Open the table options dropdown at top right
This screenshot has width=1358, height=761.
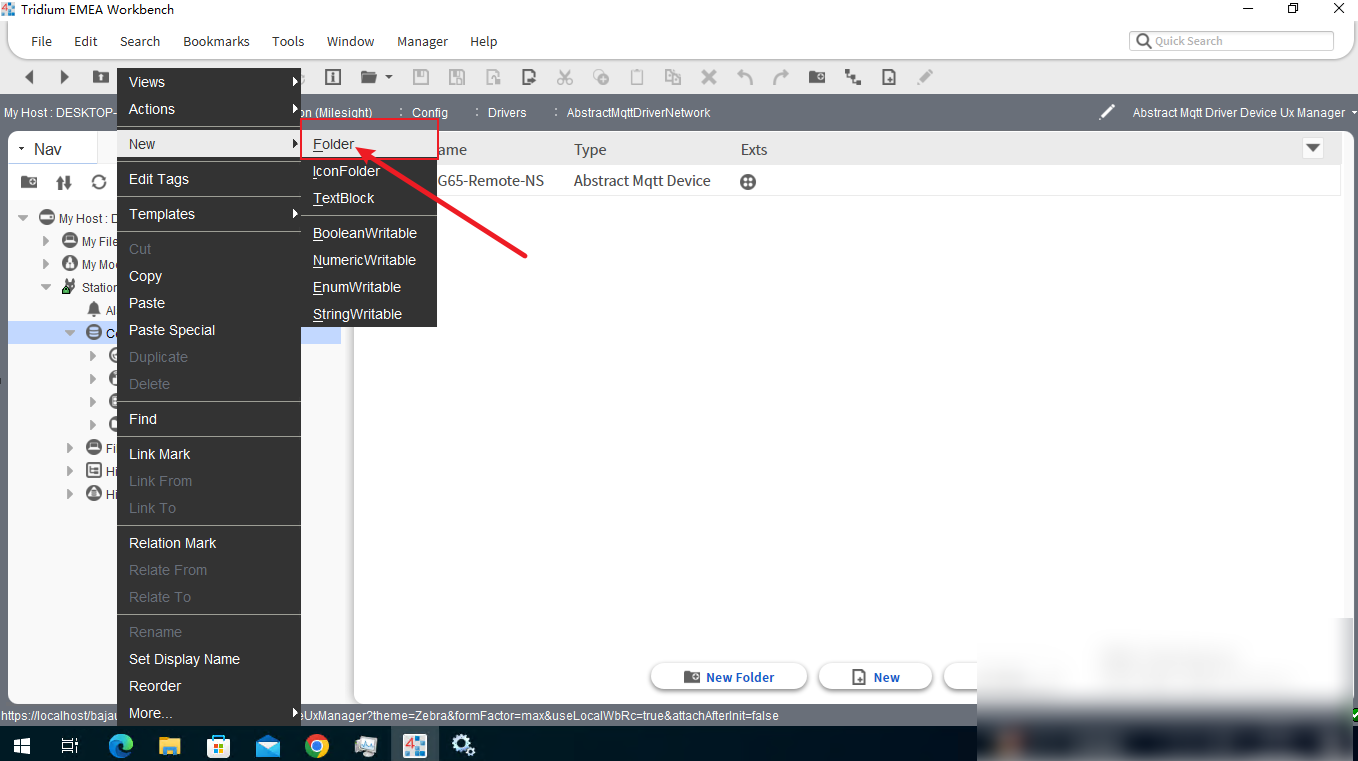coord(1313,149)
